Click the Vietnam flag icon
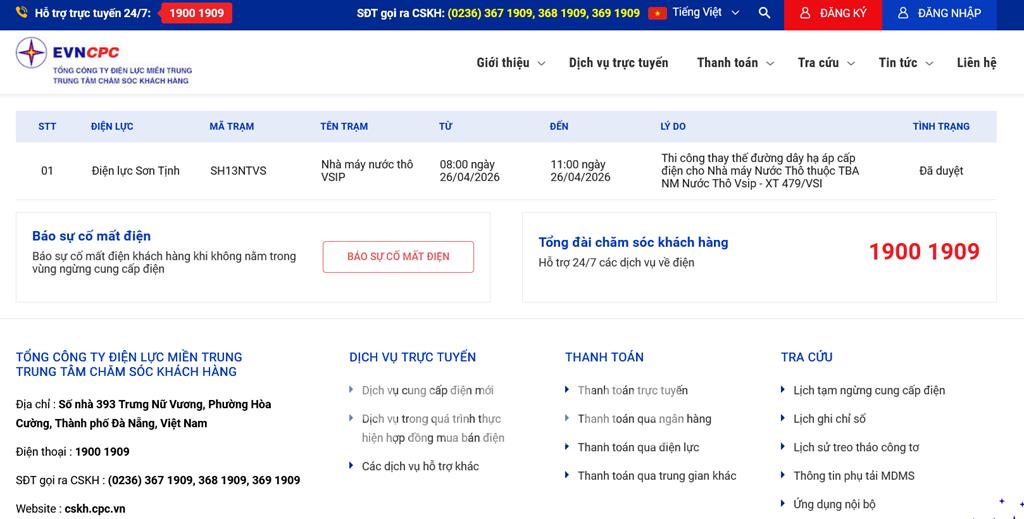This screenshot has height=519, width=1024. click(658, 13)
